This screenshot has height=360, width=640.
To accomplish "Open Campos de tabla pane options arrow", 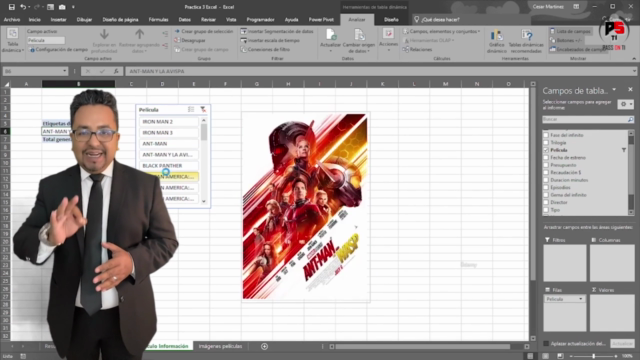I will pyautogui.click(x=614, y=90).
